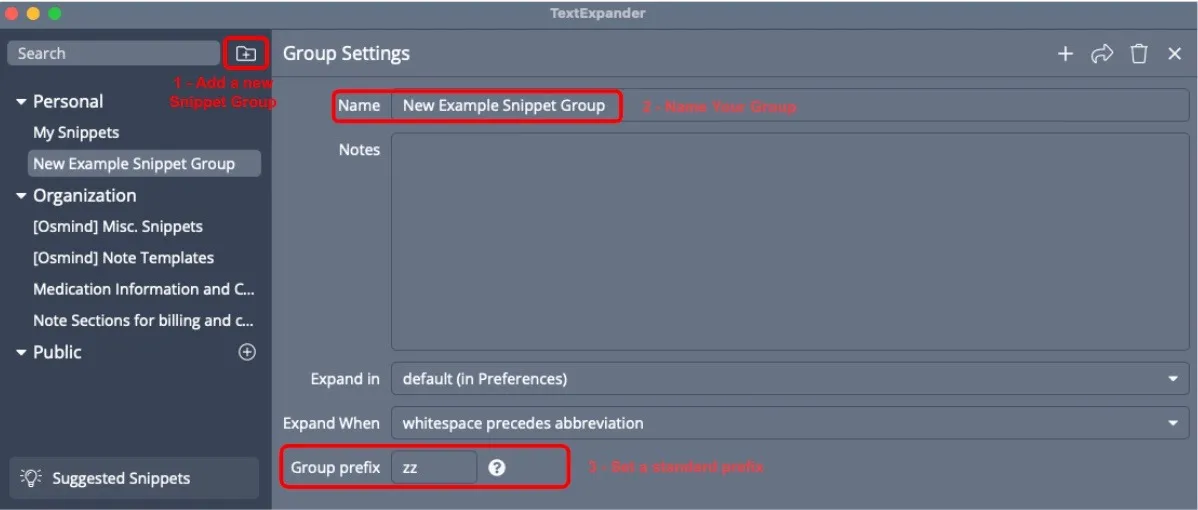This screenshot has height=510, width=1198.
Task: Delete the group using the trash icon
Action: (1139, 54)
